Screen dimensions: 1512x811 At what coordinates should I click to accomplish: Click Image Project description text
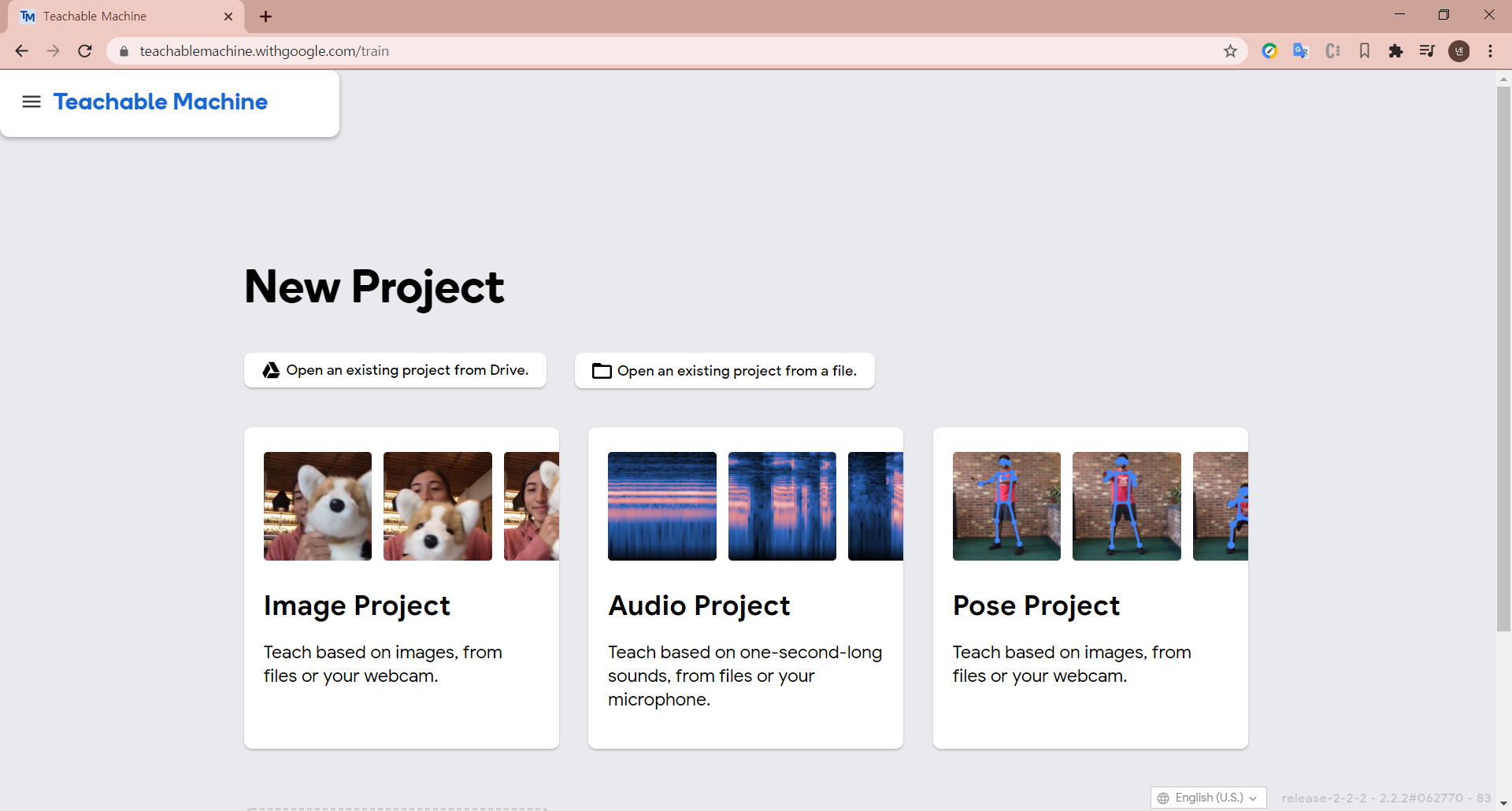pyautogui.click(x=383, y=664)
